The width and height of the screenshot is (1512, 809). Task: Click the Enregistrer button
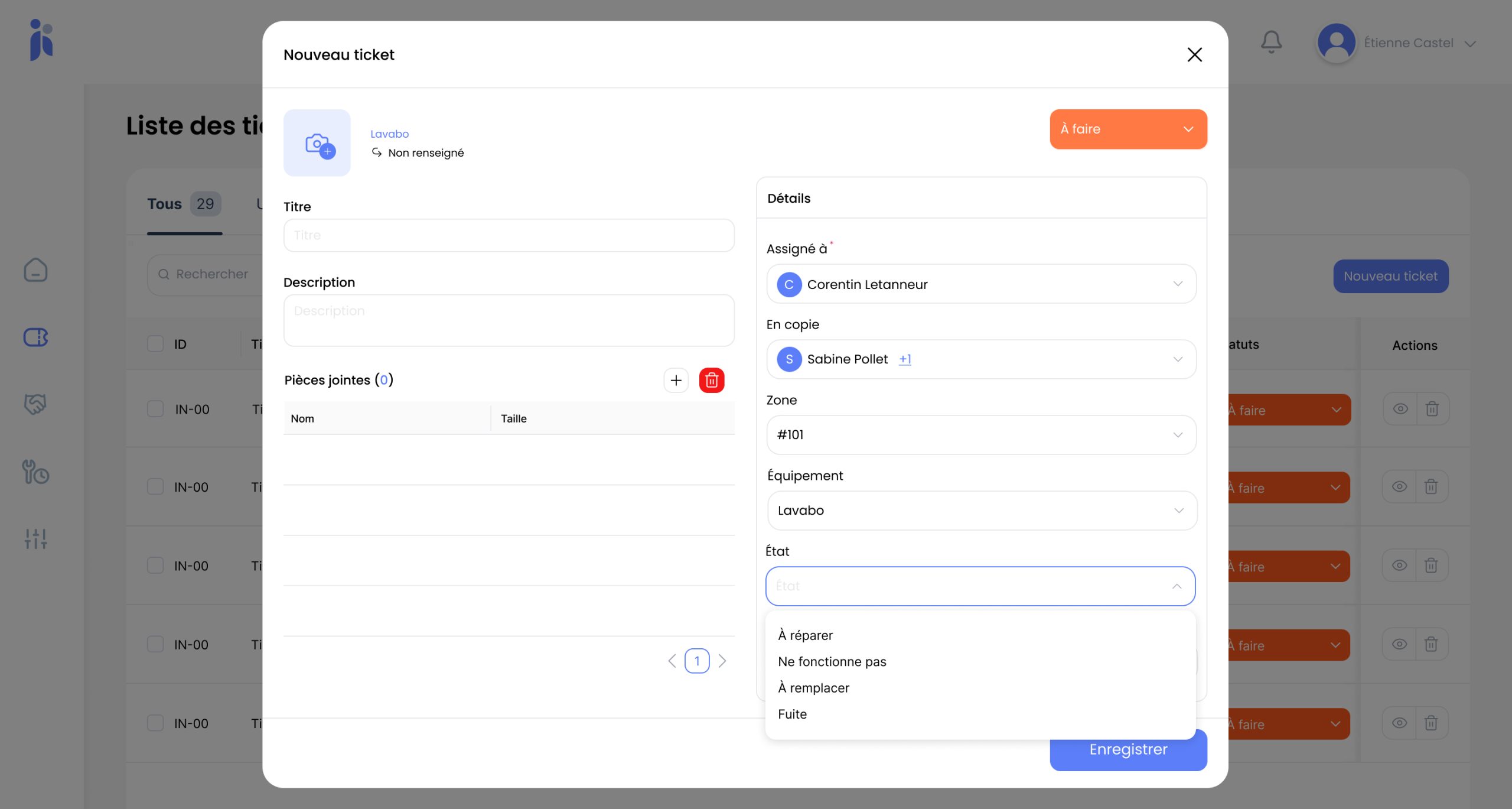coord(1128,755)
